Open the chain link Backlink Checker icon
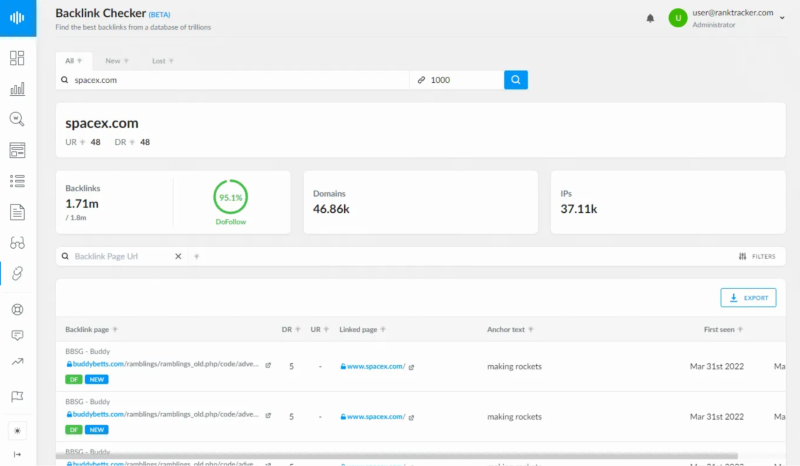The width and height of the screenshot is (800, 466). (x=17, y=274)
